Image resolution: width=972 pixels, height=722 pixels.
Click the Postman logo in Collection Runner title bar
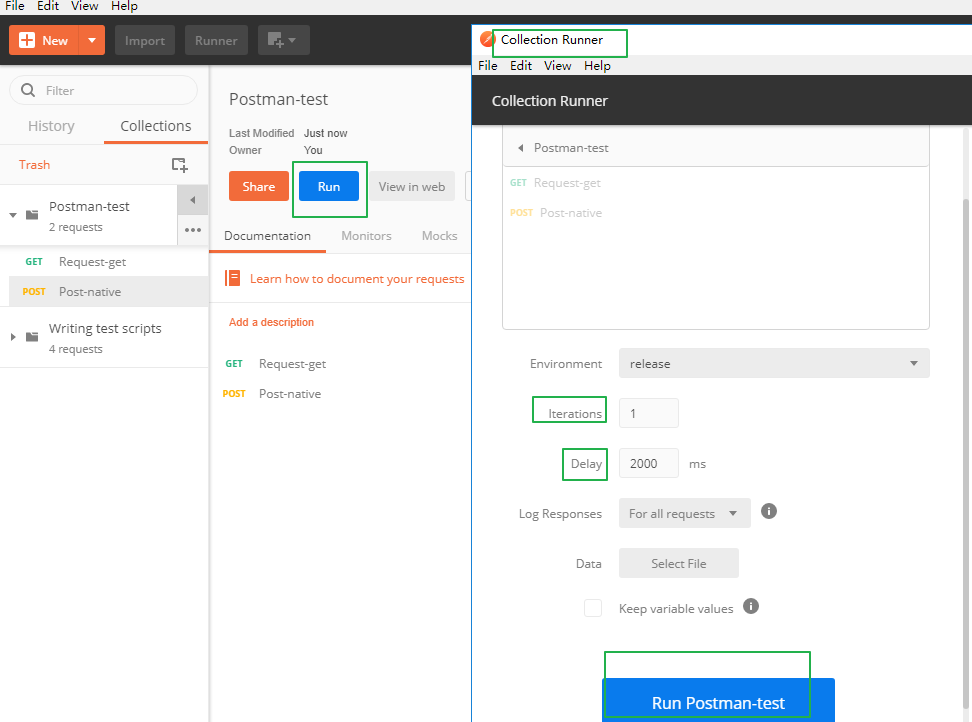[487, 39]
